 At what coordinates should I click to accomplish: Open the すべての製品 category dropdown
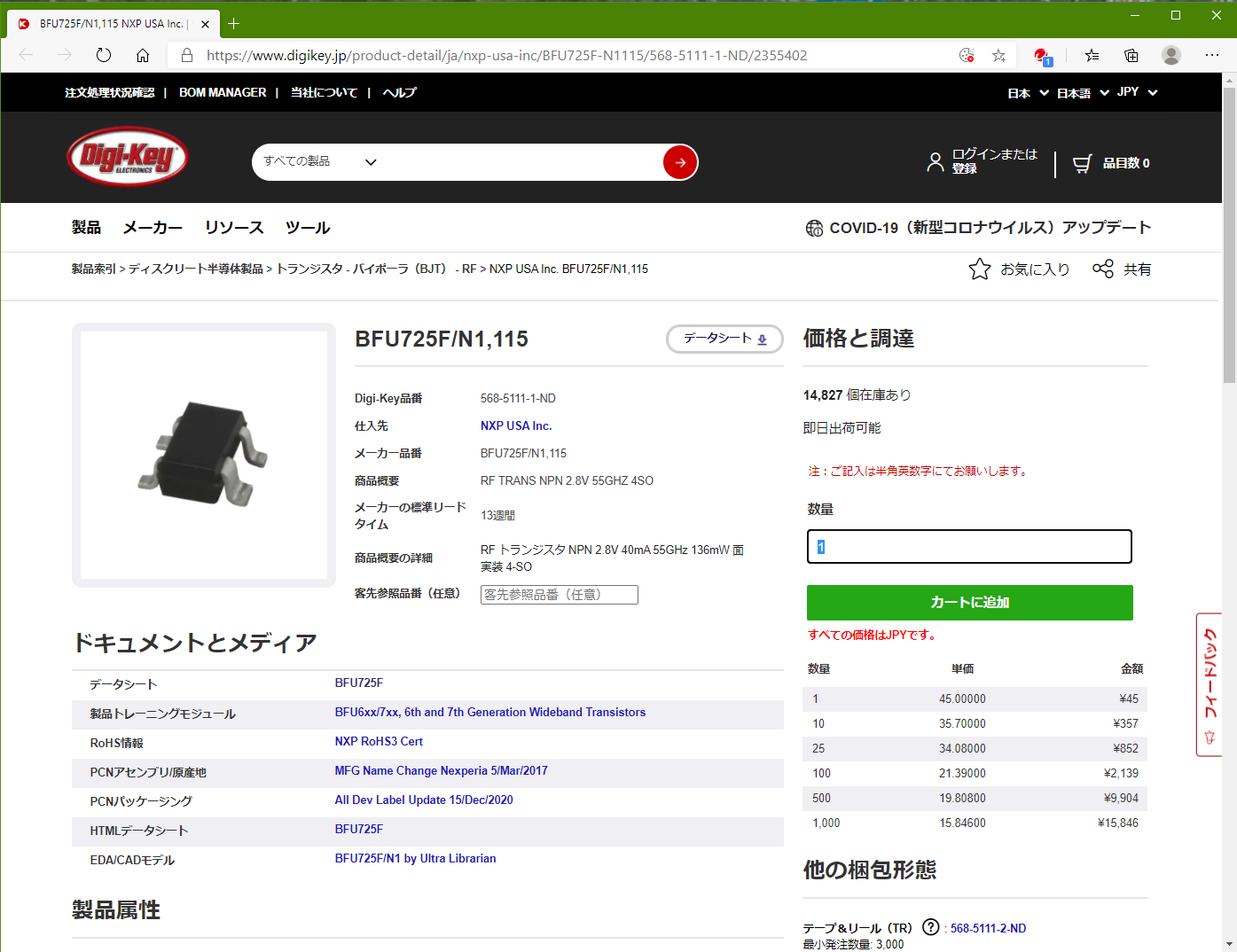320,161
